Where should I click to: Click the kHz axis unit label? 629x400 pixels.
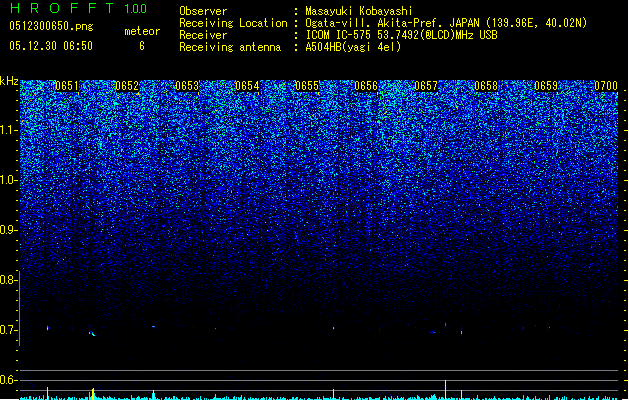9,81
